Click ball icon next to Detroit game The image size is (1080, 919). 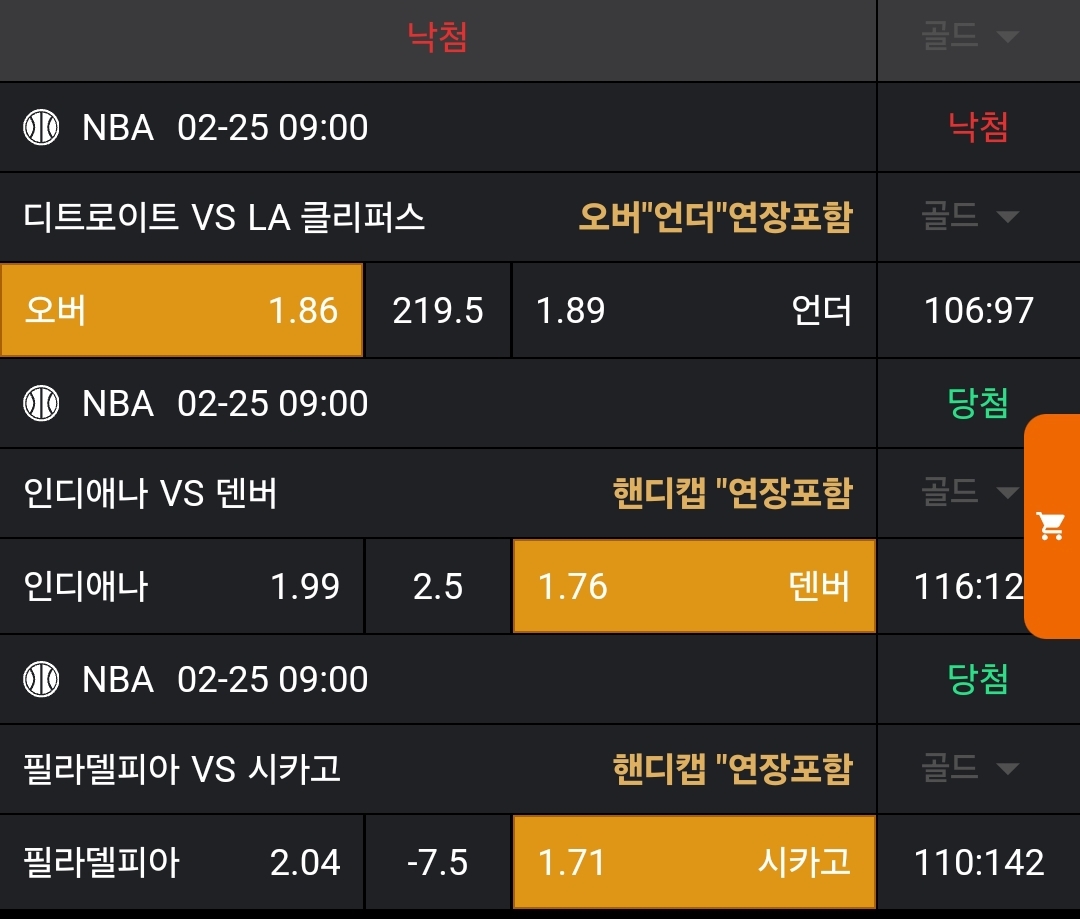click(41, 128)
